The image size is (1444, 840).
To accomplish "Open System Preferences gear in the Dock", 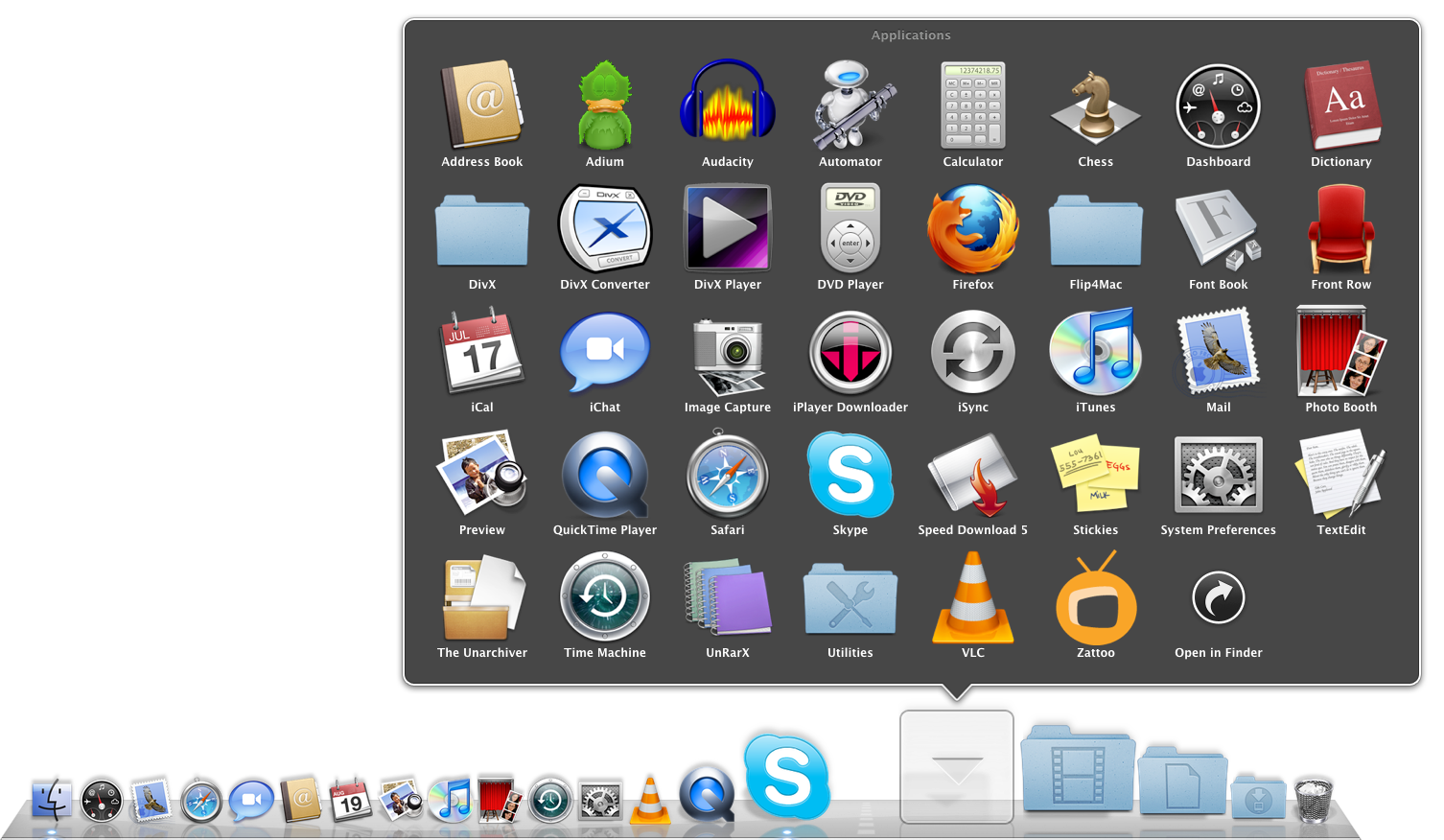I will click(600, 801).
